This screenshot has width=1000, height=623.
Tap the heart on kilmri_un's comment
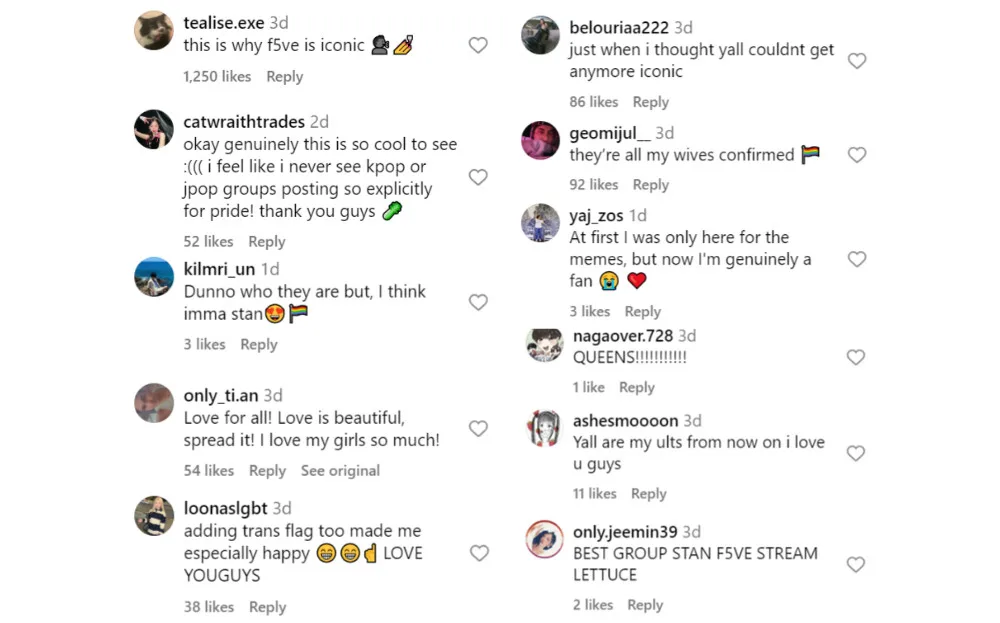click(x=478, y=302)
